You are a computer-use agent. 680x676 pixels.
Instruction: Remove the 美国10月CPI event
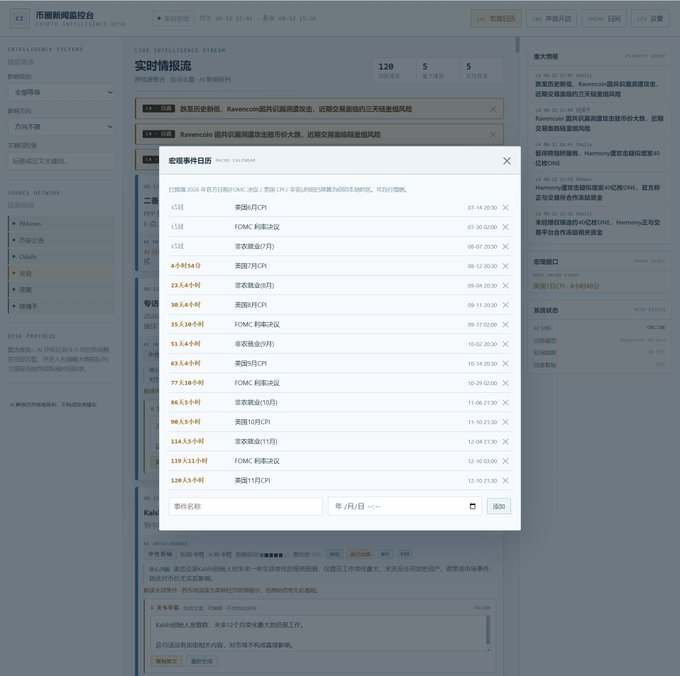[x=506, y=422]
